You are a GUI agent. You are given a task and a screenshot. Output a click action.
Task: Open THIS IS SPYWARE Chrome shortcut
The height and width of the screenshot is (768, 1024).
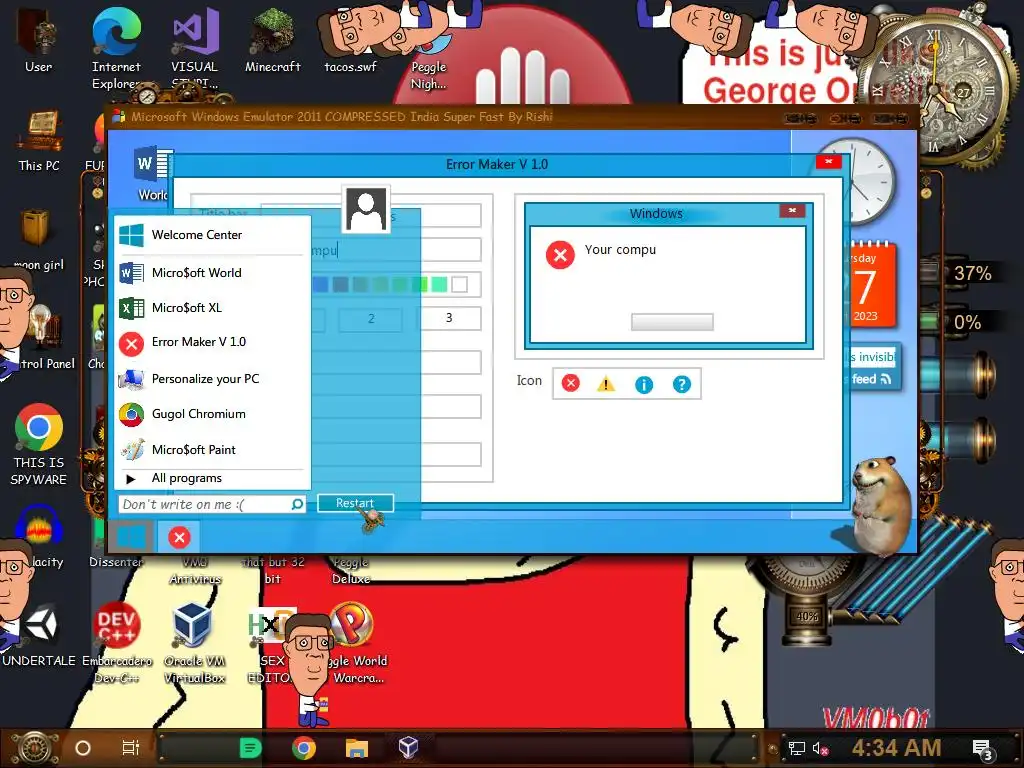pyautogui.click(x=39, y=445)
